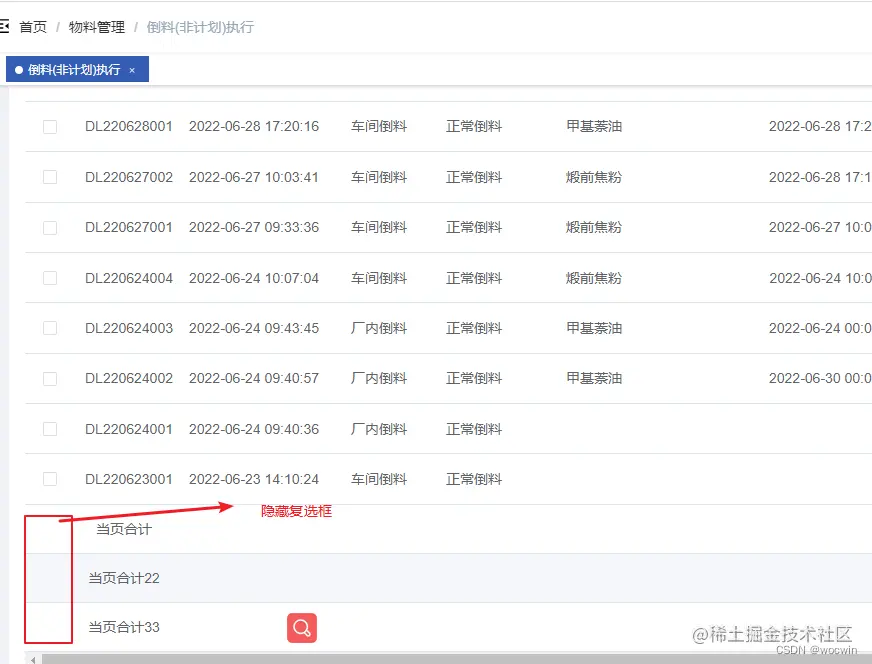Click the horizontal scrollbar left arrow

[33, 660]
